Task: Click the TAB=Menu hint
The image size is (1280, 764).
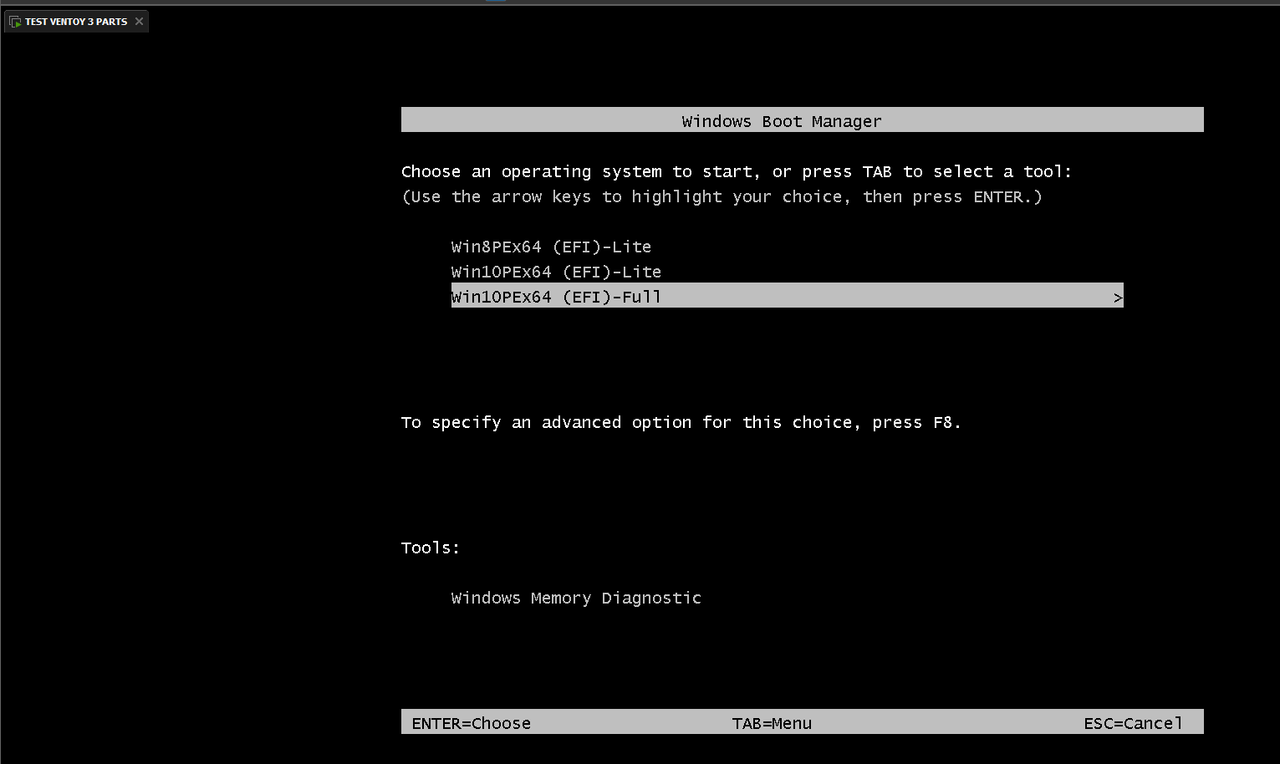Action: click(771, 723)
